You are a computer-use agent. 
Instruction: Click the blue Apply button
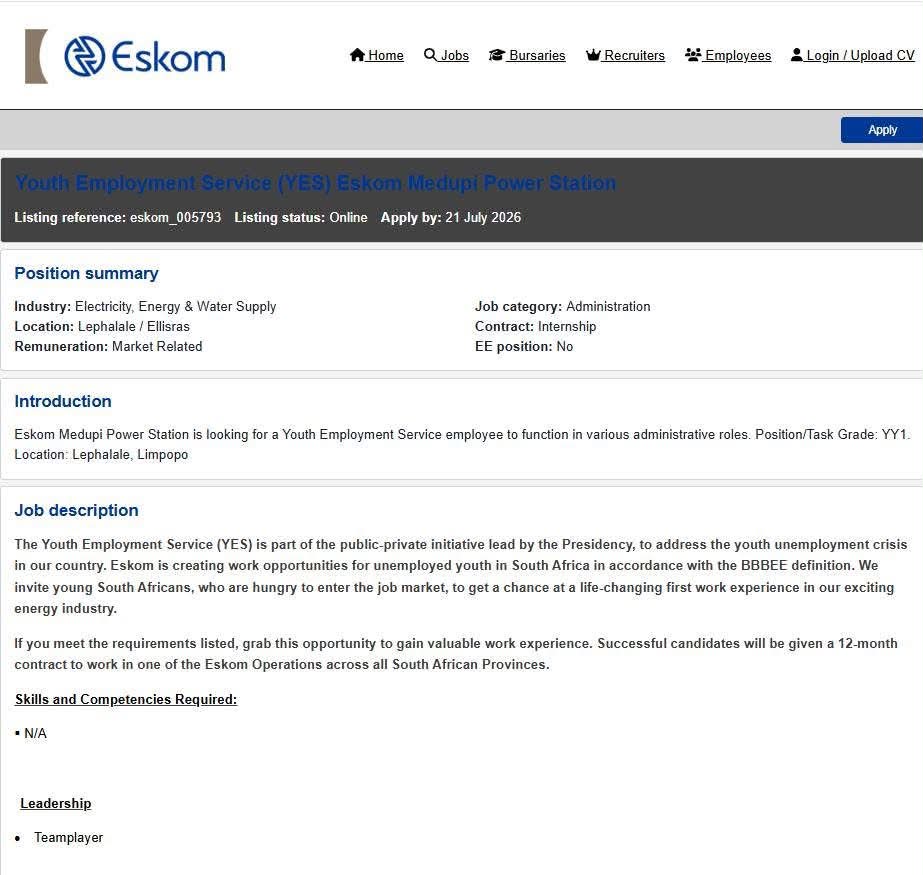click(882, 130)
